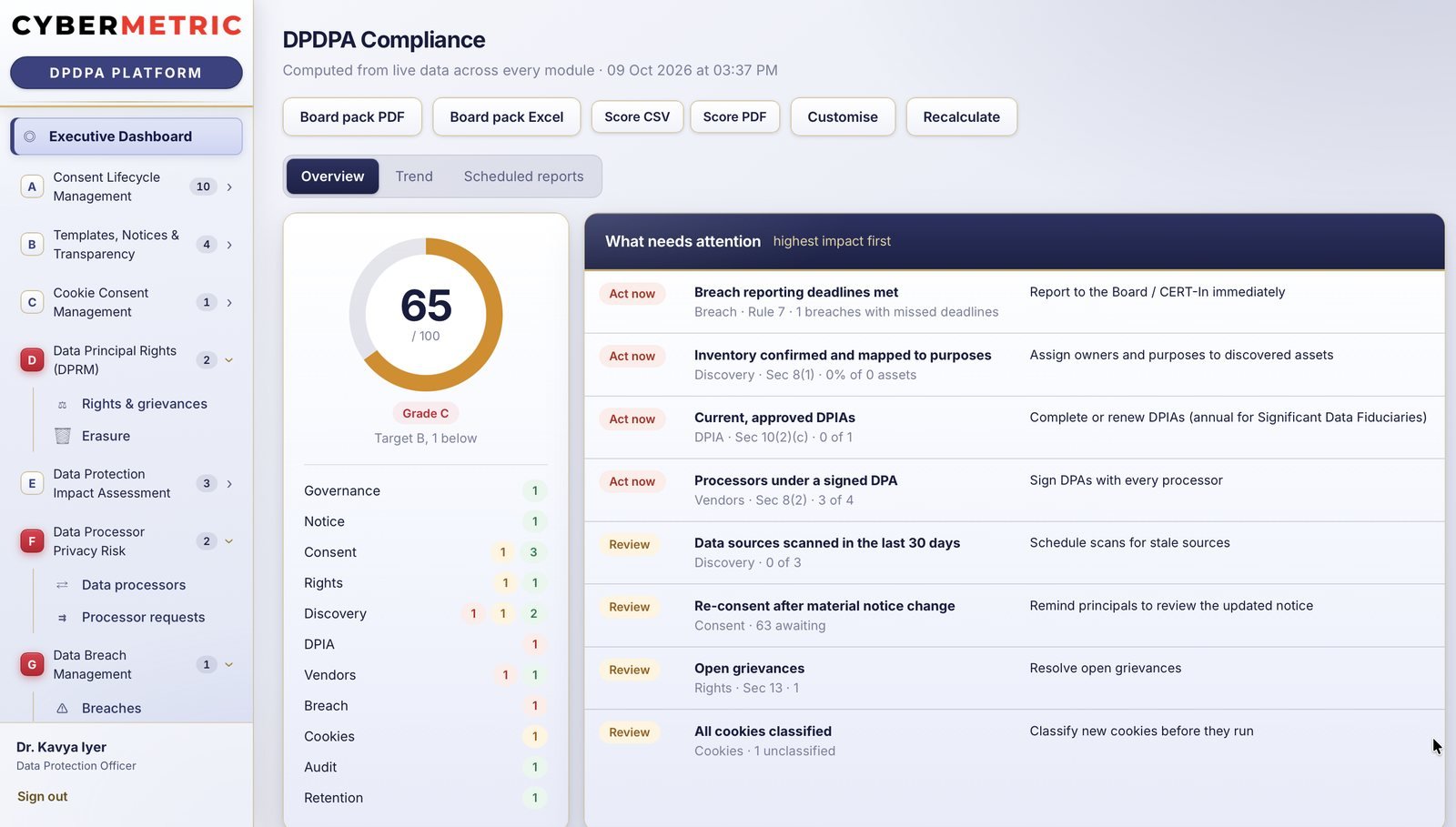Collapse Data Breach Management section
Screen dimensions: 1456x827
(x=229, y=665)
